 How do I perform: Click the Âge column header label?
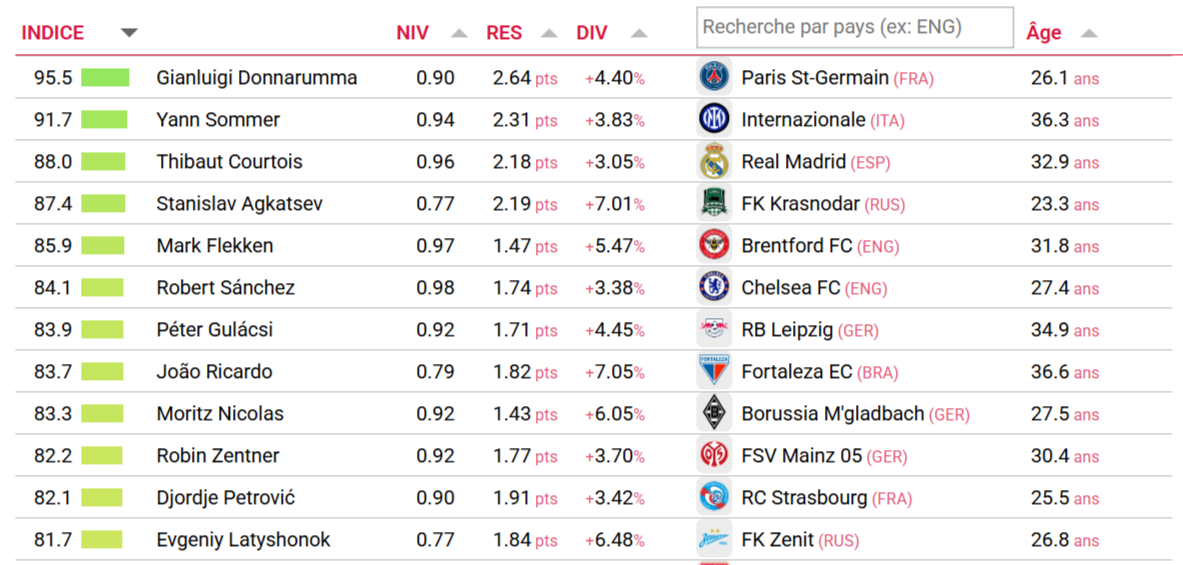coord(1043,33)
